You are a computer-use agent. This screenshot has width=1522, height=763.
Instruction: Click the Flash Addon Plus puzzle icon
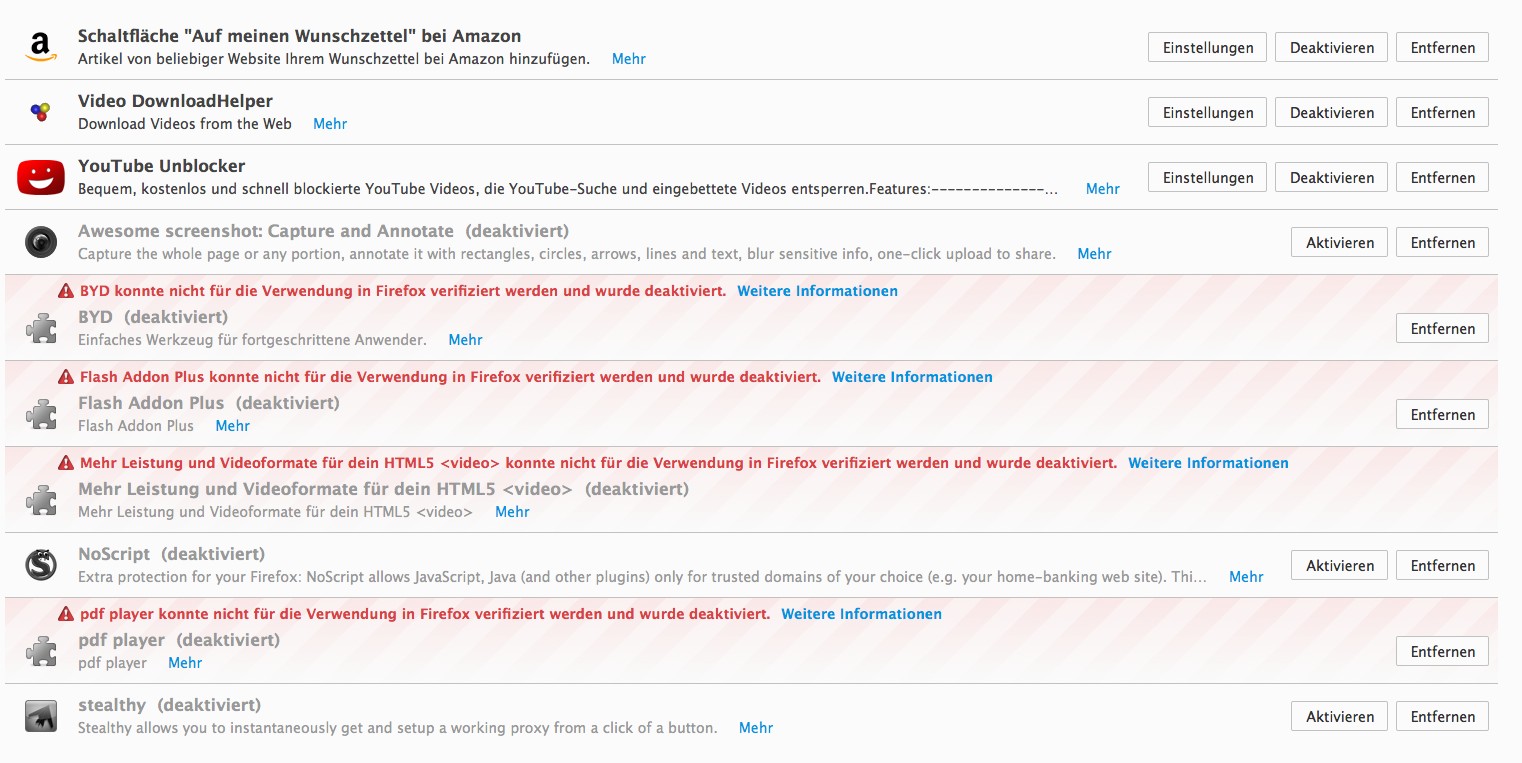tap(41, 414)
